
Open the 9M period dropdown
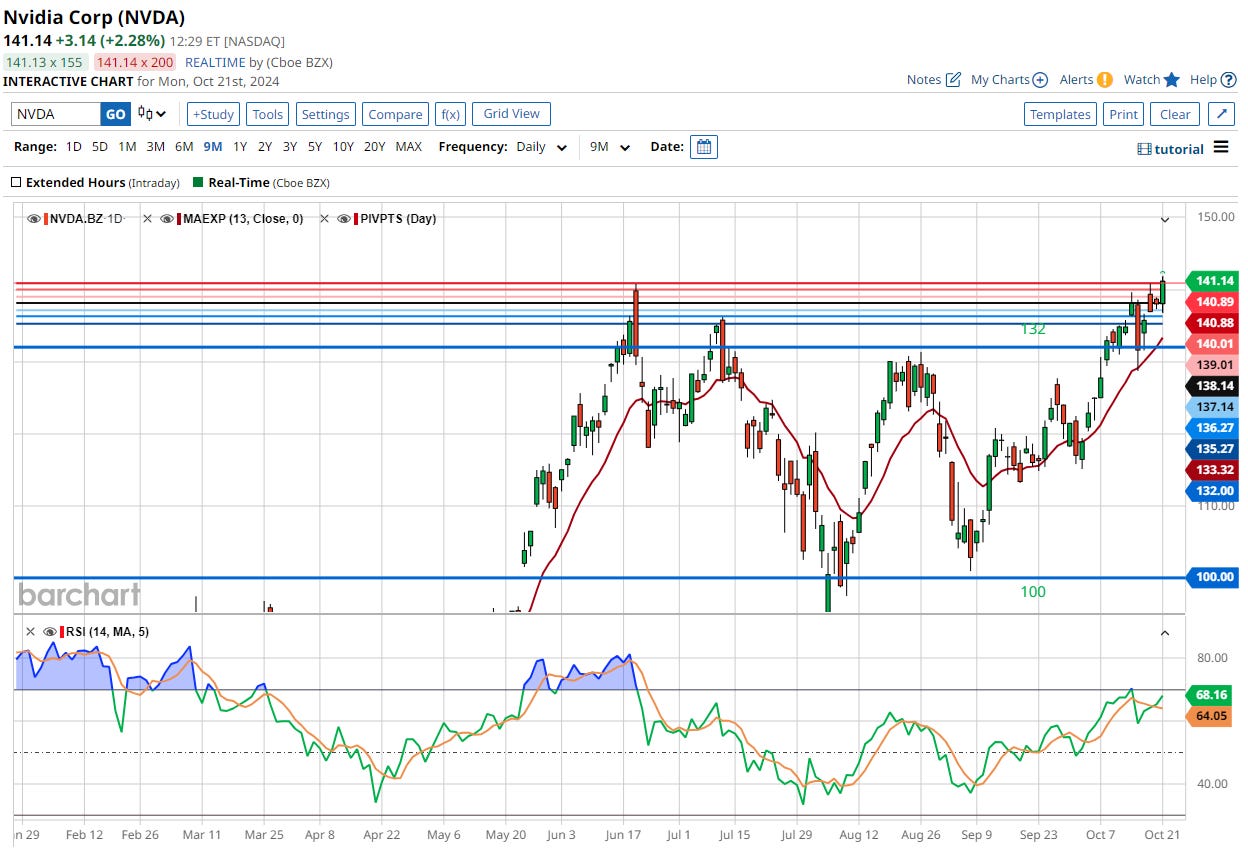point(609,147)
